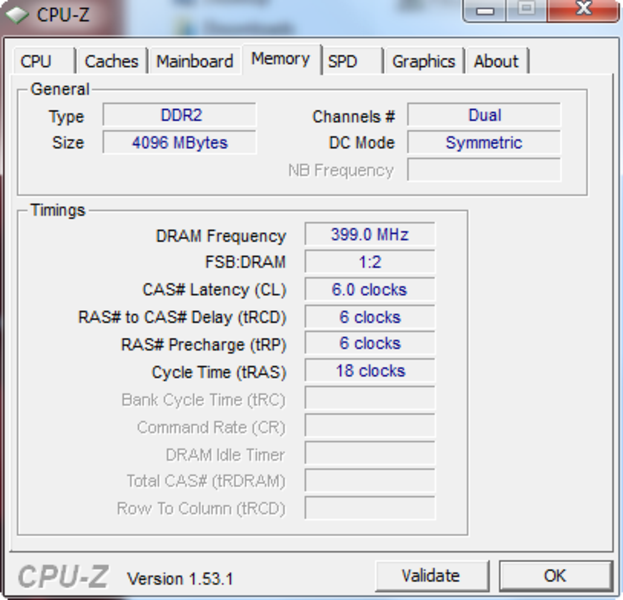Open the Graphics tab
Viewport: 623px width, 600px height.
(x=424, y=61)
